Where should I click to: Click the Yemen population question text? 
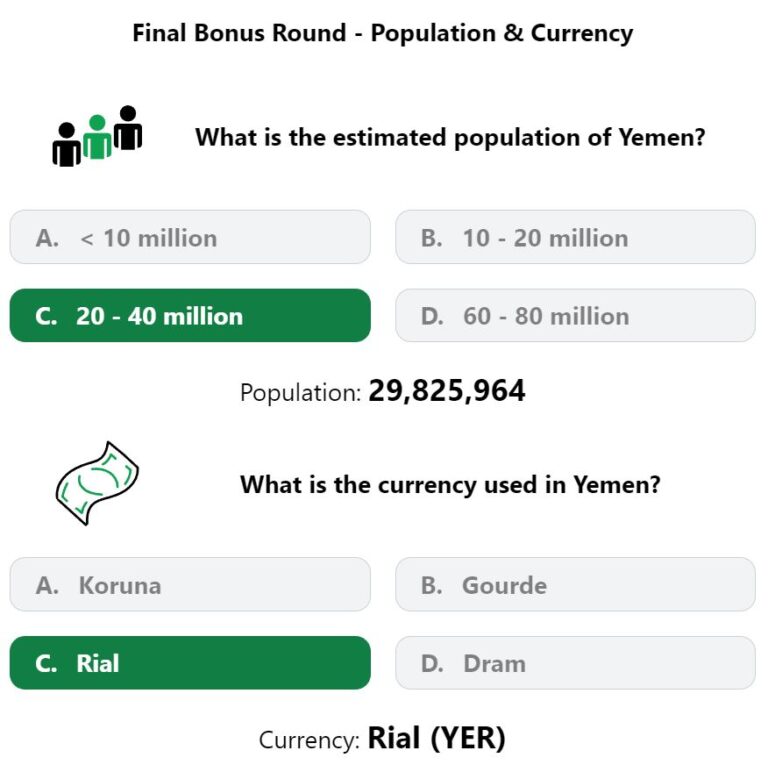click(x=450, y=137)
